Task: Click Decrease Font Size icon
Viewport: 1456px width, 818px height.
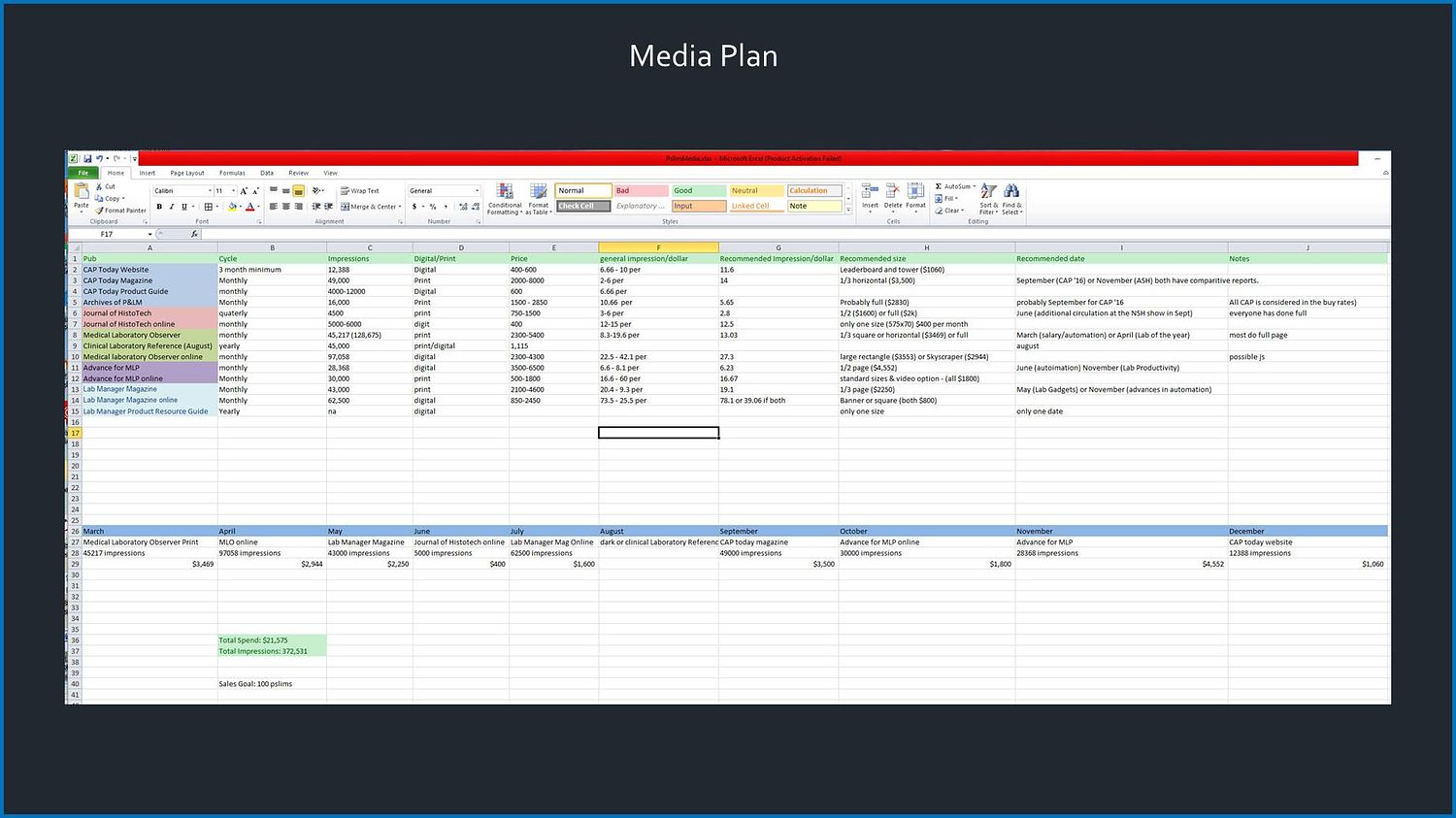Action: [x=255, y=191]
